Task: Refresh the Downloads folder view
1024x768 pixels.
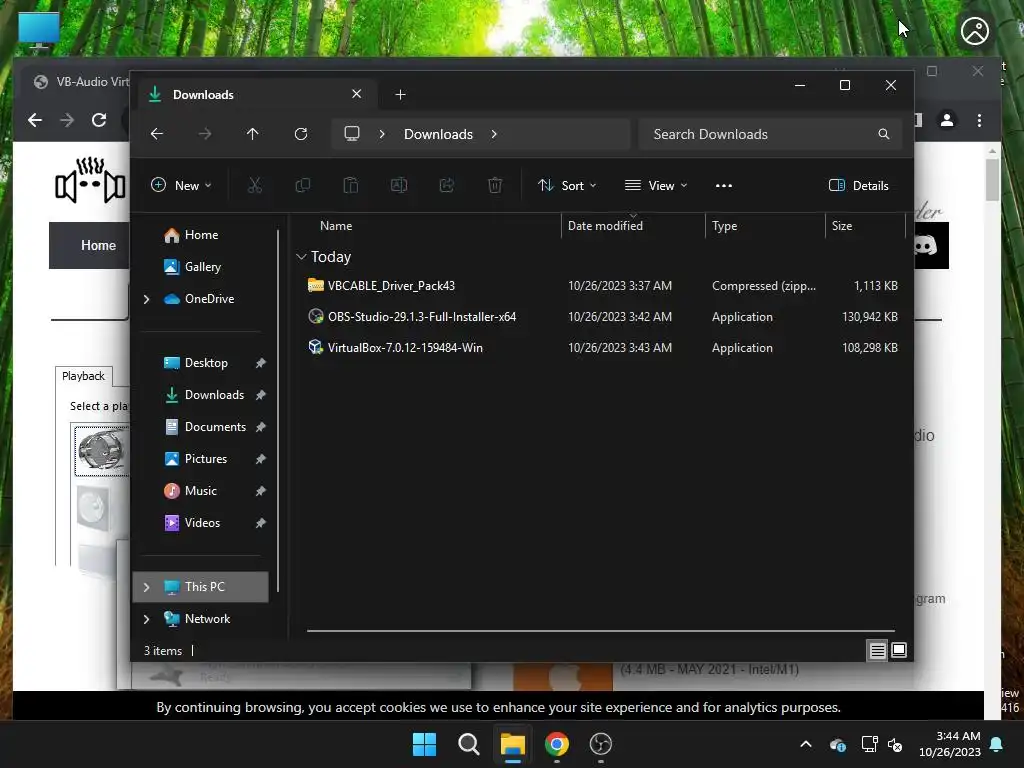Action: (301, 134)
